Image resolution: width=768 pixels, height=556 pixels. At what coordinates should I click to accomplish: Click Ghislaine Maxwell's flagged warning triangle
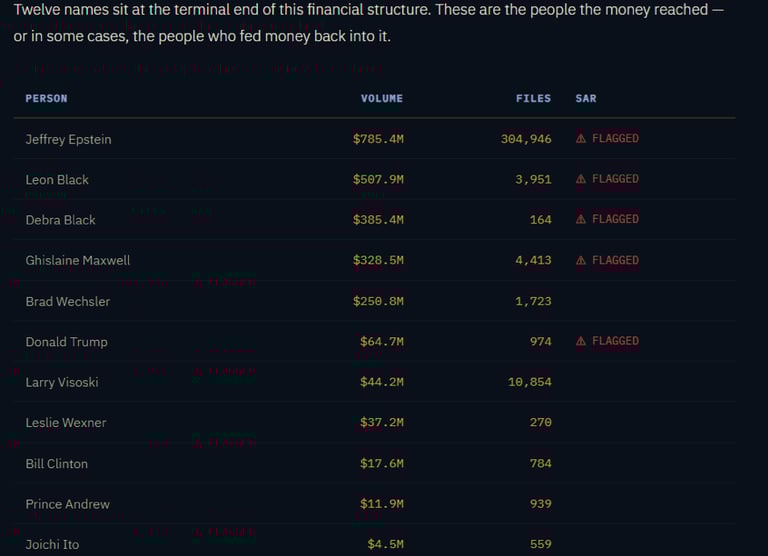coord(581,260)
